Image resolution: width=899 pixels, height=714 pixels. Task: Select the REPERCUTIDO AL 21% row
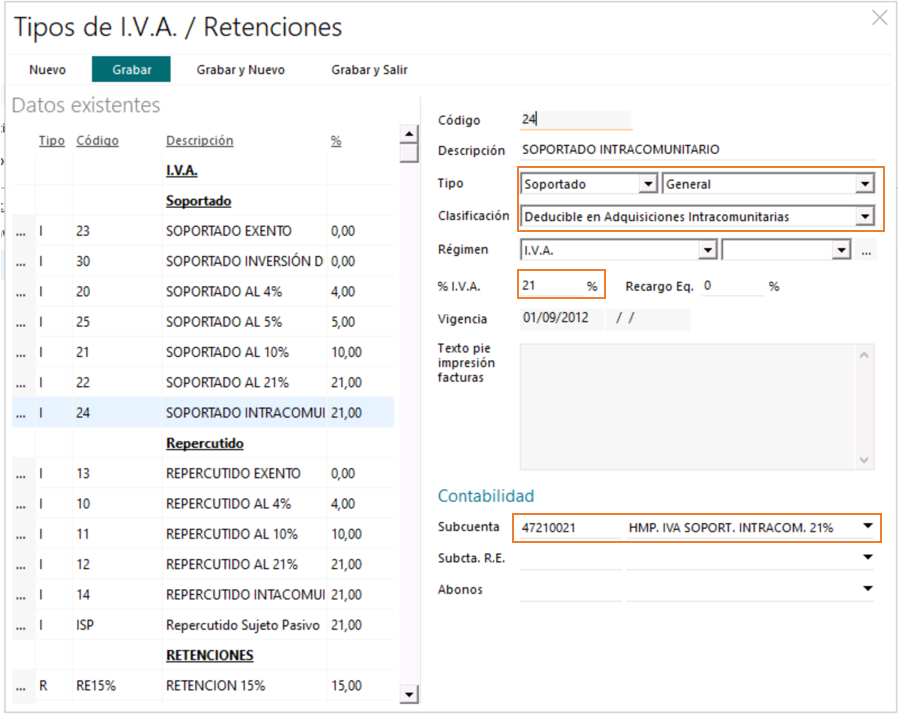tap(203, 564)
